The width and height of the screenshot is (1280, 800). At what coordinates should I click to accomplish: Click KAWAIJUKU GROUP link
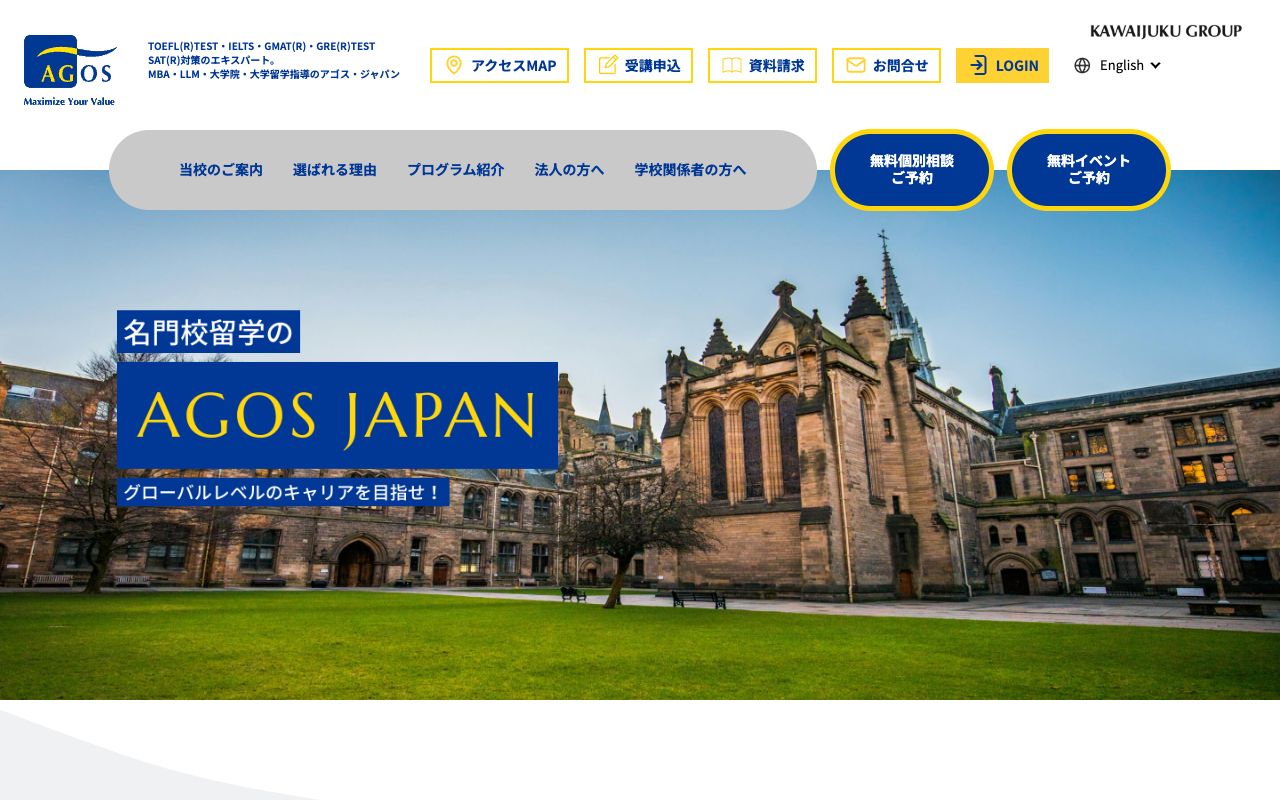1166,31
